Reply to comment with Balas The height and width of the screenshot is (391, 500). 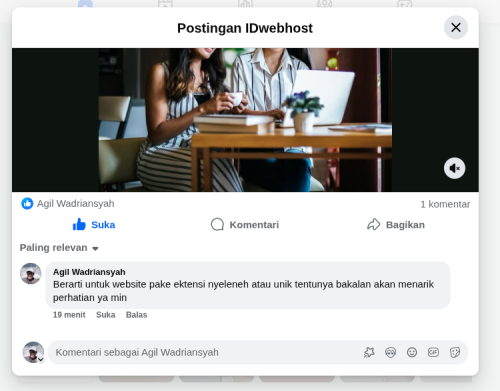tap(136, 315)
